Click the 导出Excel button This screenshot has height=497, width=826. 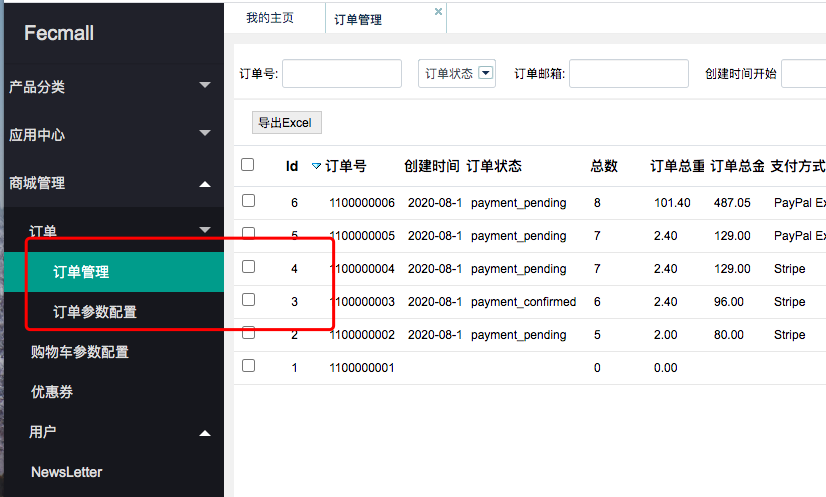tap(287, 123)
